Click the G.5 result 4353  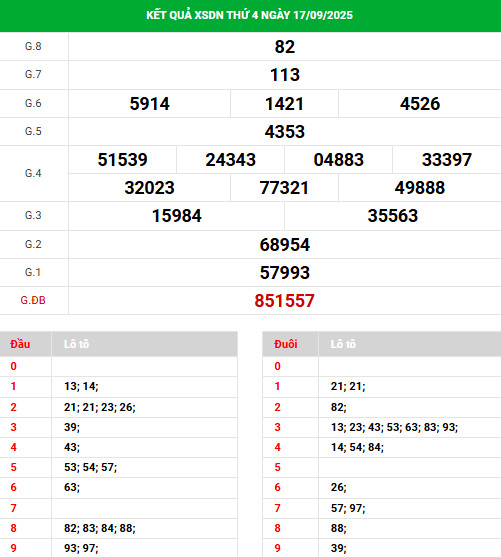pos(285,132)
